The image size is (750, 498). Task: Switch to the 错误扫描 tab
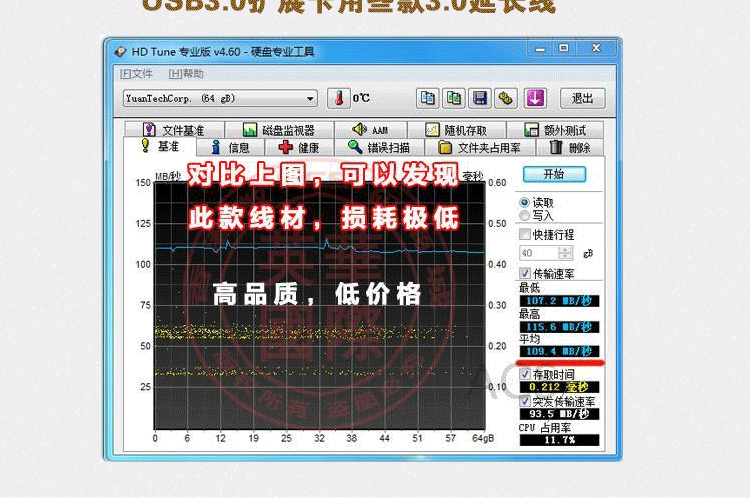(379, 147)
